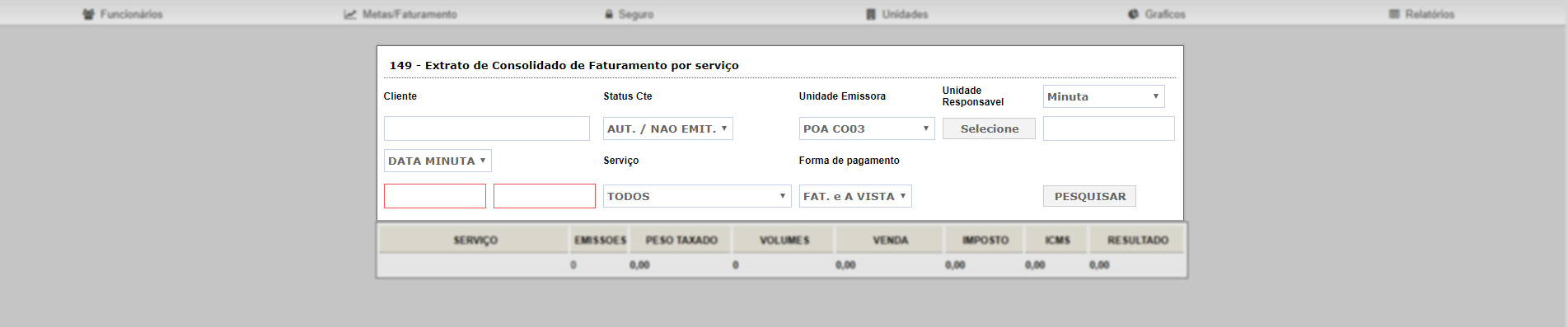The image size is (1568, 327).
Task: Click the Selecione button
Action: click(x=989, y=128)
